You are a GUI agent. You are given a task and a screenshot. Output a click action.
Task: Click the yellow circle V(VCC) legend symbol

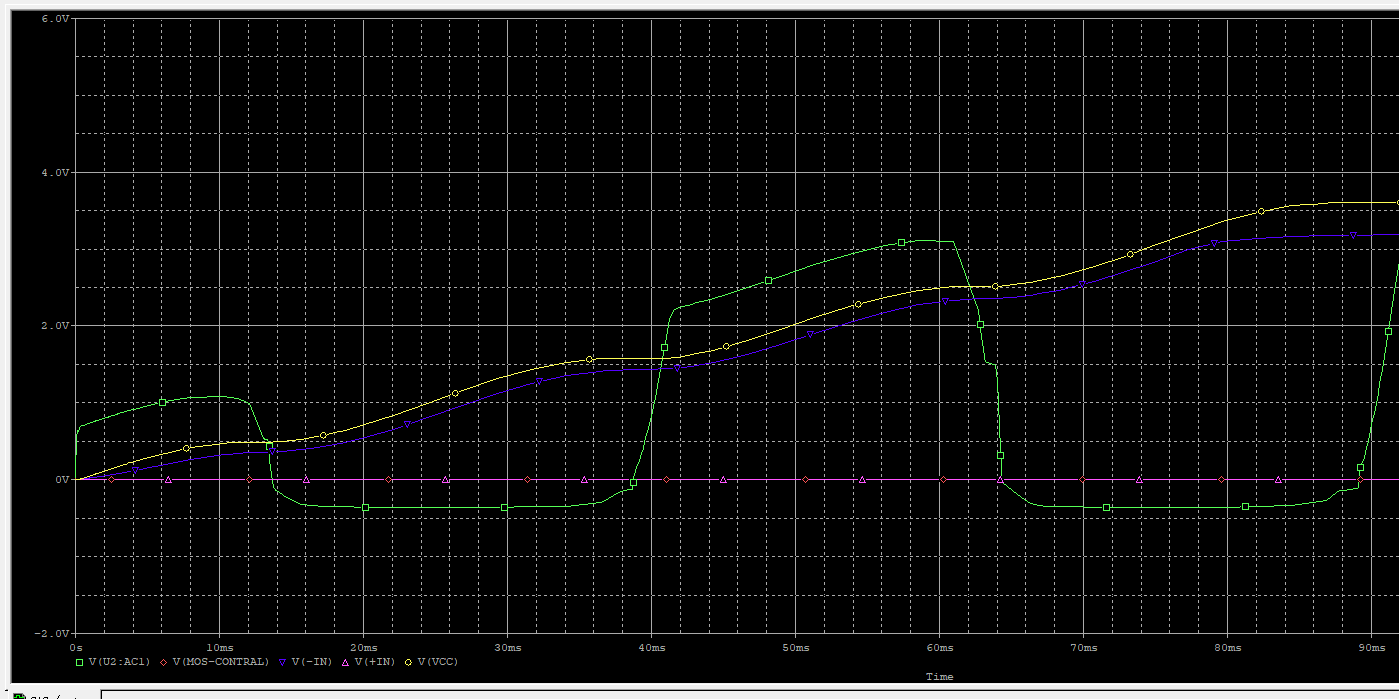click(409, 662)
